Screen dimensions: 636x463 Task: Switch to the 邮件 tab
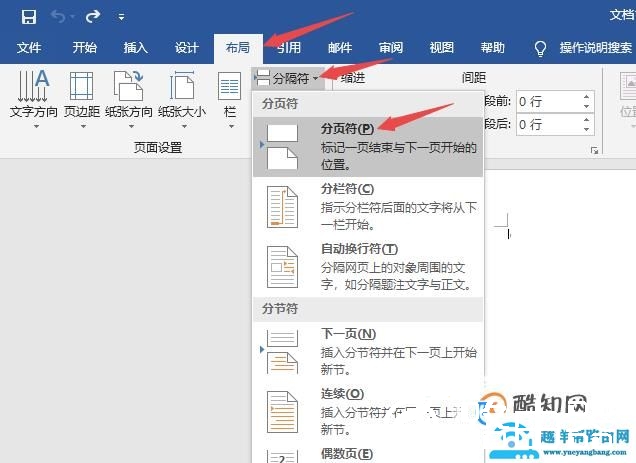coord(340,48)
